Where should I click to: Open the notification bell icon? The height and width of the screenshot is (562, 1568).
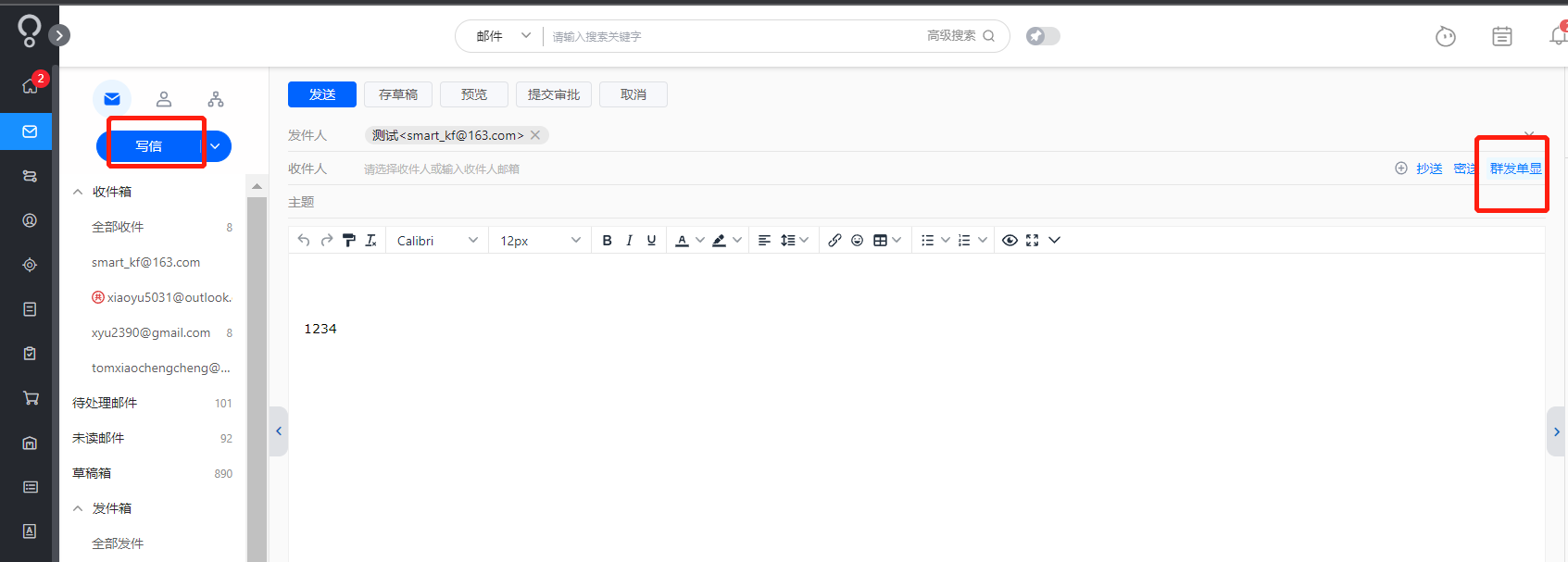(1558, 35)
